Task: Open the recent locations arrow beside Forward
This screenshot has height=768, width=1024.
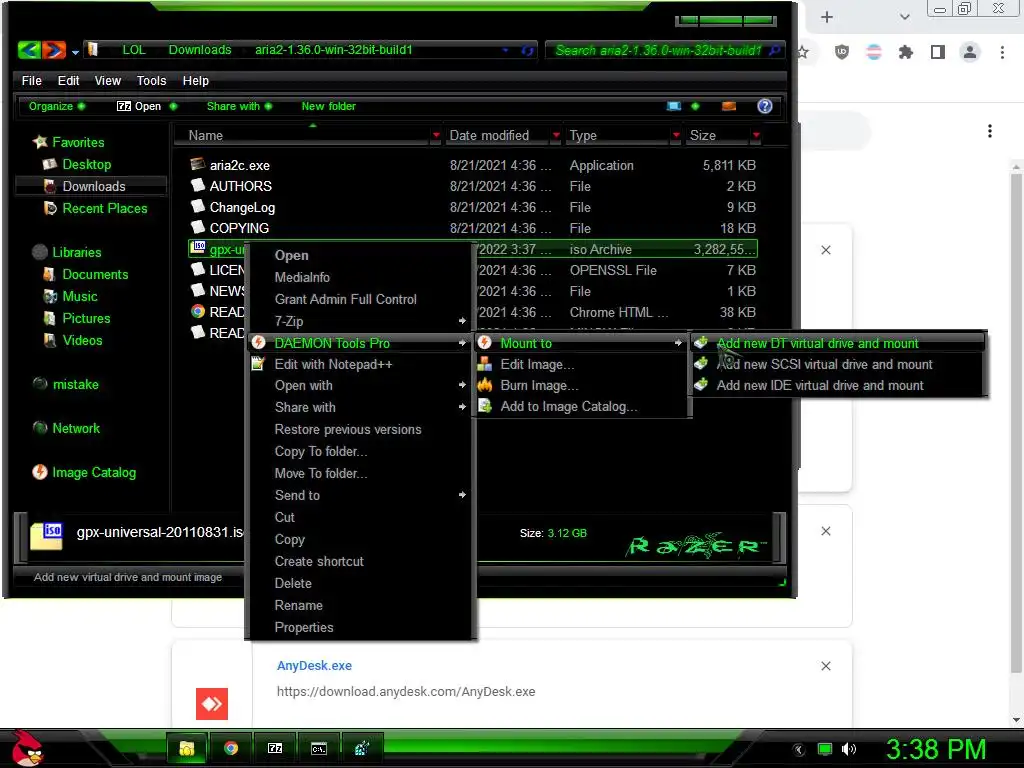Action: (x=75, y=52)
